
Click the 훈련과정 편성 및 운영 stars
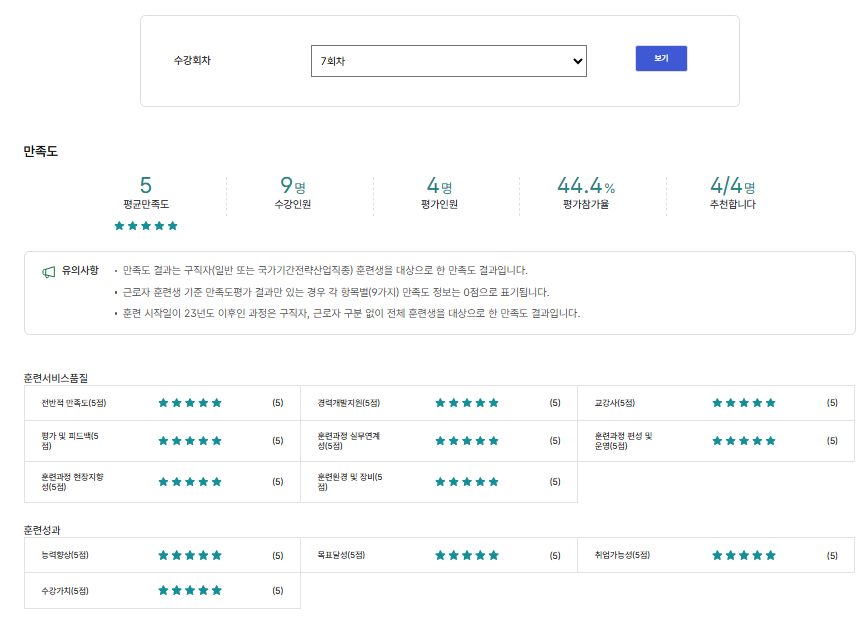(x=744, y=441)
